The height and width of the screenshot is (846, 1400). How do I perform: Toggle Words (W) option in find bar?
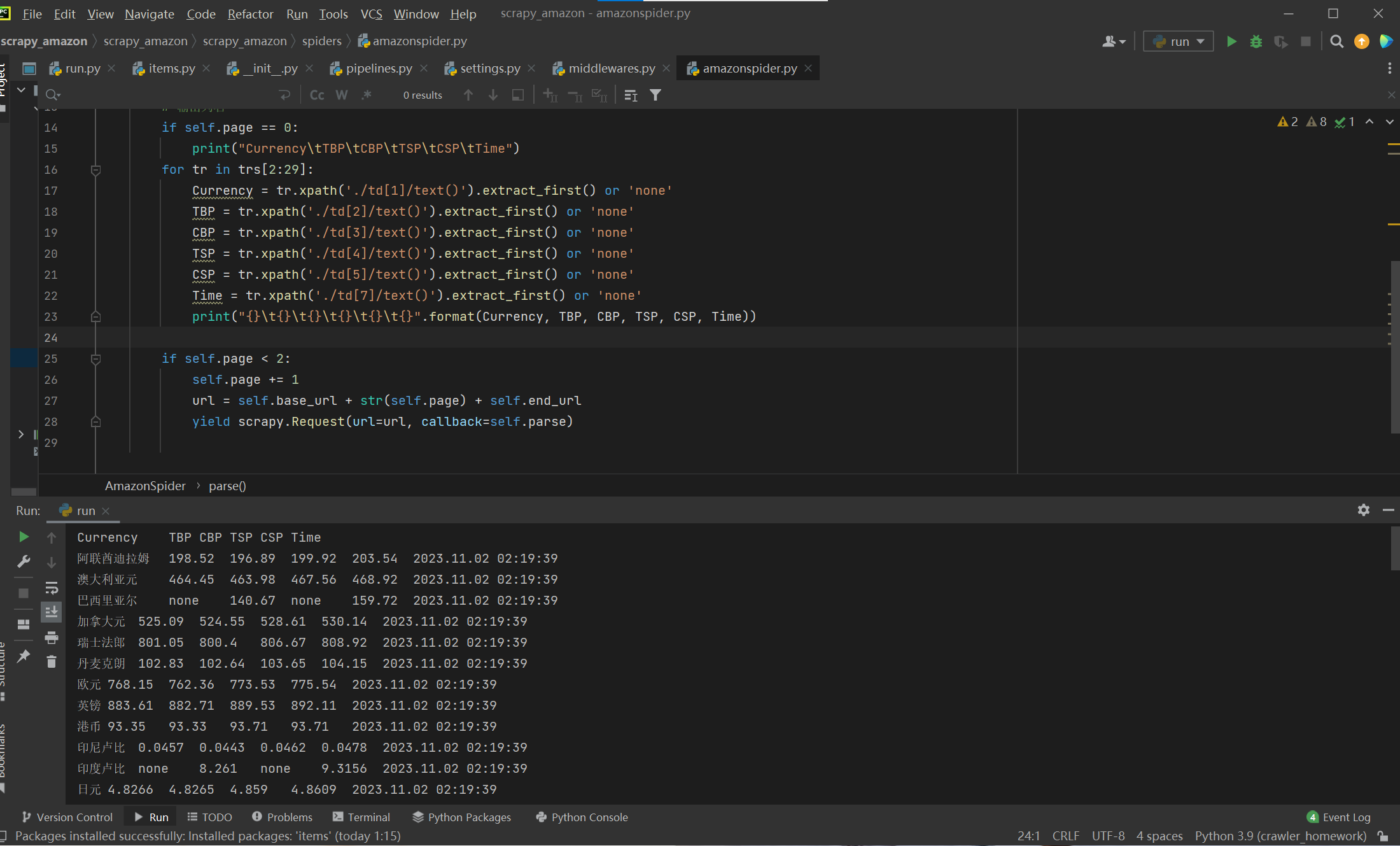tap(342, 95)
